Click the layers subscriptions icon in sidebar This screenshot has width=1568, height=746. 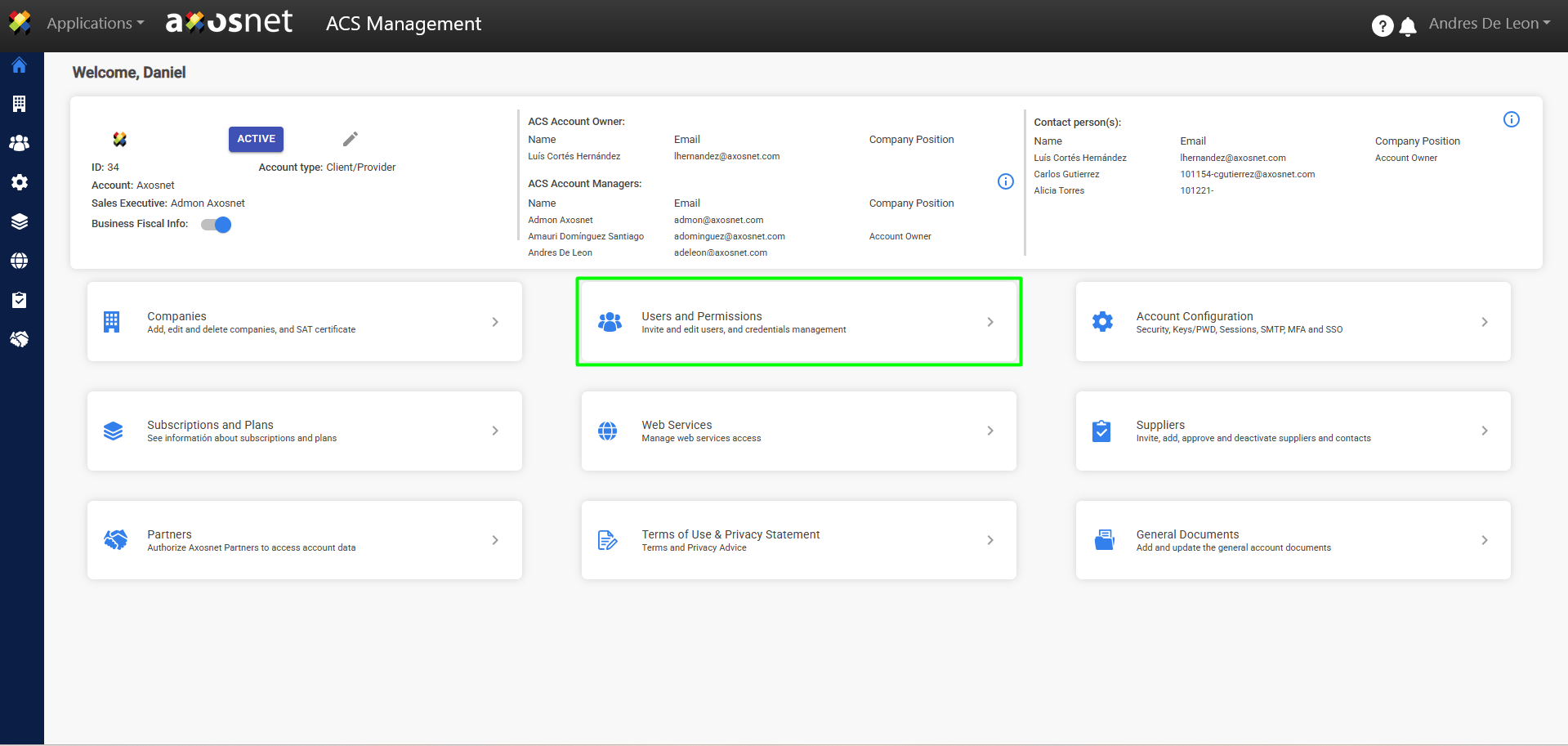20,221
